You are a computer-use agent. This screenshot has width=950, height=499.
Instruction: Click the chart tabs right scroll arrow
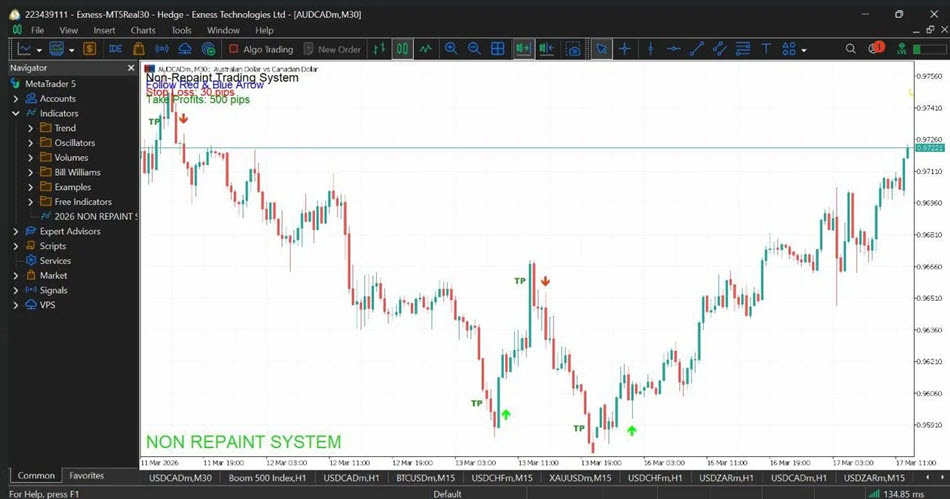pyautogui.click(x=942, y=478)
